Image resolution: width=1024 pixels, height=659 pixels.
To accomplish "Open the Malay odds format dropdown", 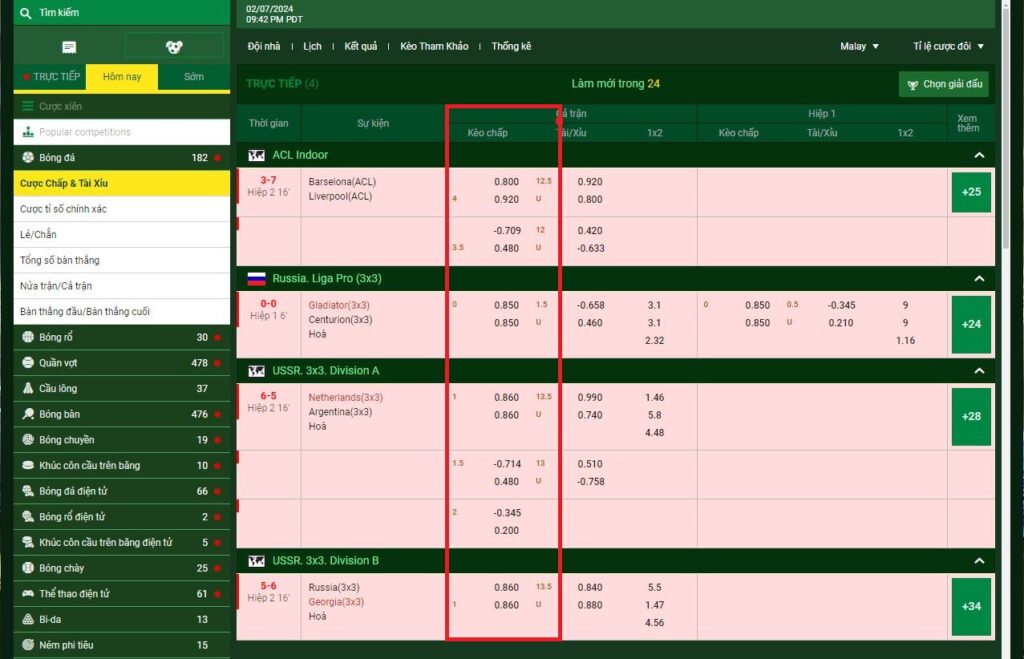I will click(859, 46).
